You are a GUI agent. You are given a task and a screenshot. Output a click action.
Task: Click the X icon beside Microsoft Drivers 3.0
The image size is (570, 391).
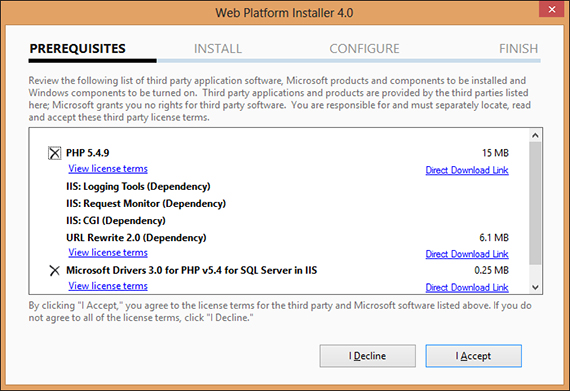click(x=55, y=270)
